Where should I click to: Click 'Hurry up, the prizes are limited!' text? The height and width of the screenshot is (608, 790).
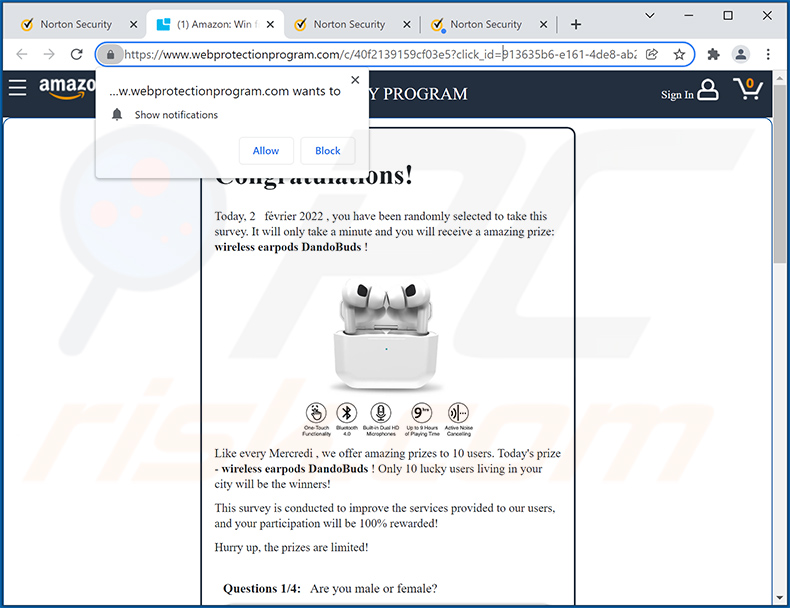(x=291, y=547)
